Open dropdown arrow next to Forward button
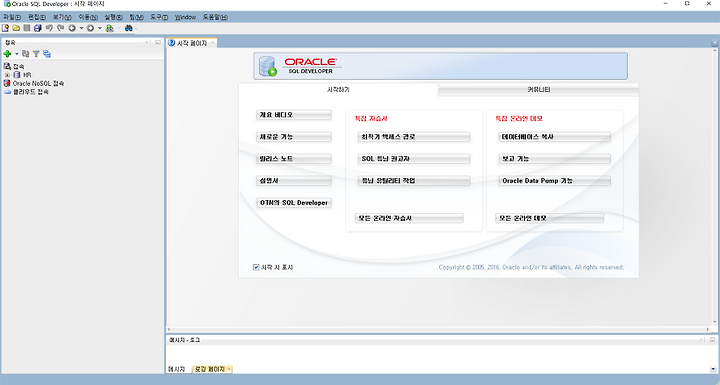Image resolution: width=720 pixels, height=385 pixels. [x=100, y=28]
